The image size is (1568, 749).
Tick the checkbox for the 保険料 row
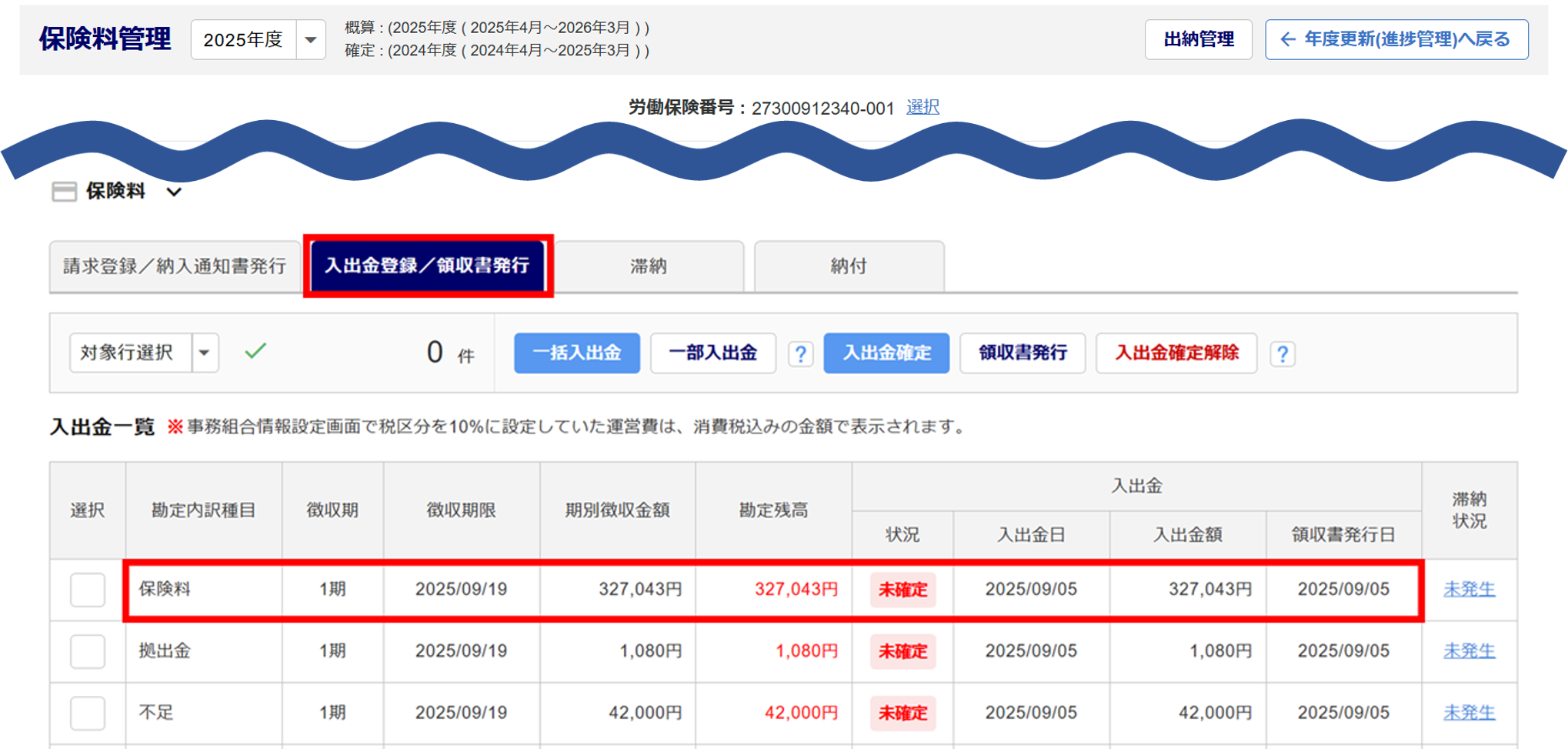click(88, 590)
